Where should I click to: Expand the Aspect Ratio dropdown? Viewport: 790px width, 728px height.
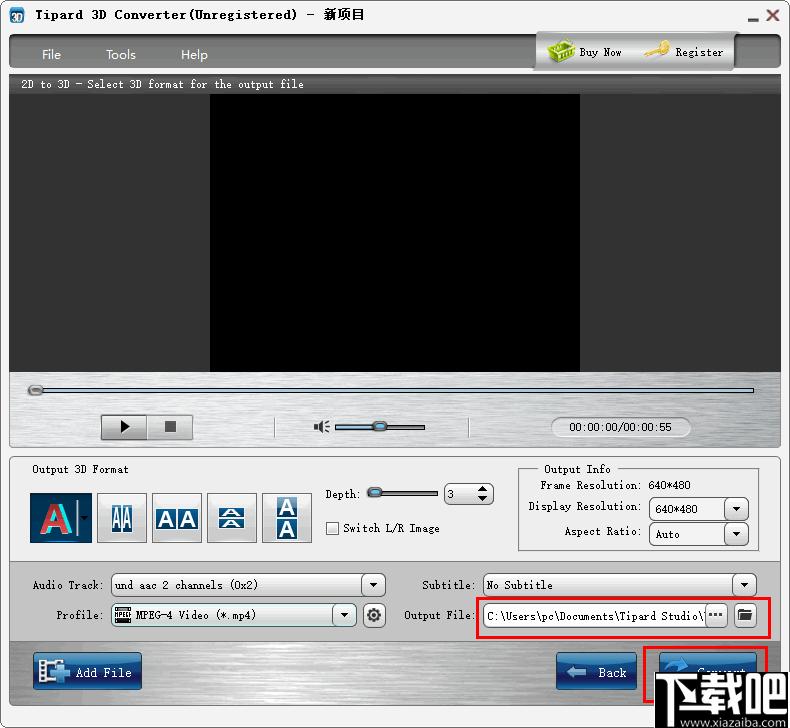pyautogui.click(x=736, y=534)
